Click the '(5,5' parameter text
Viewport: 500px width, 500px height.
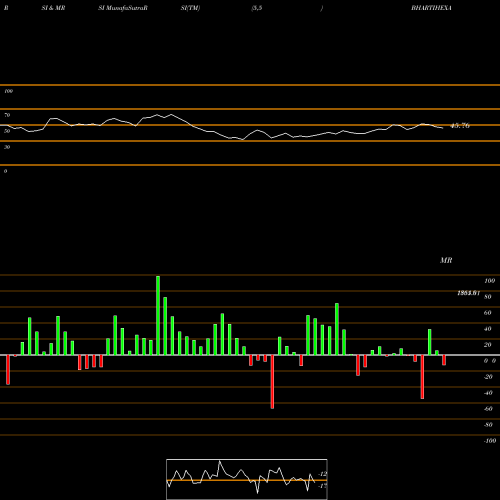point(257,8)
